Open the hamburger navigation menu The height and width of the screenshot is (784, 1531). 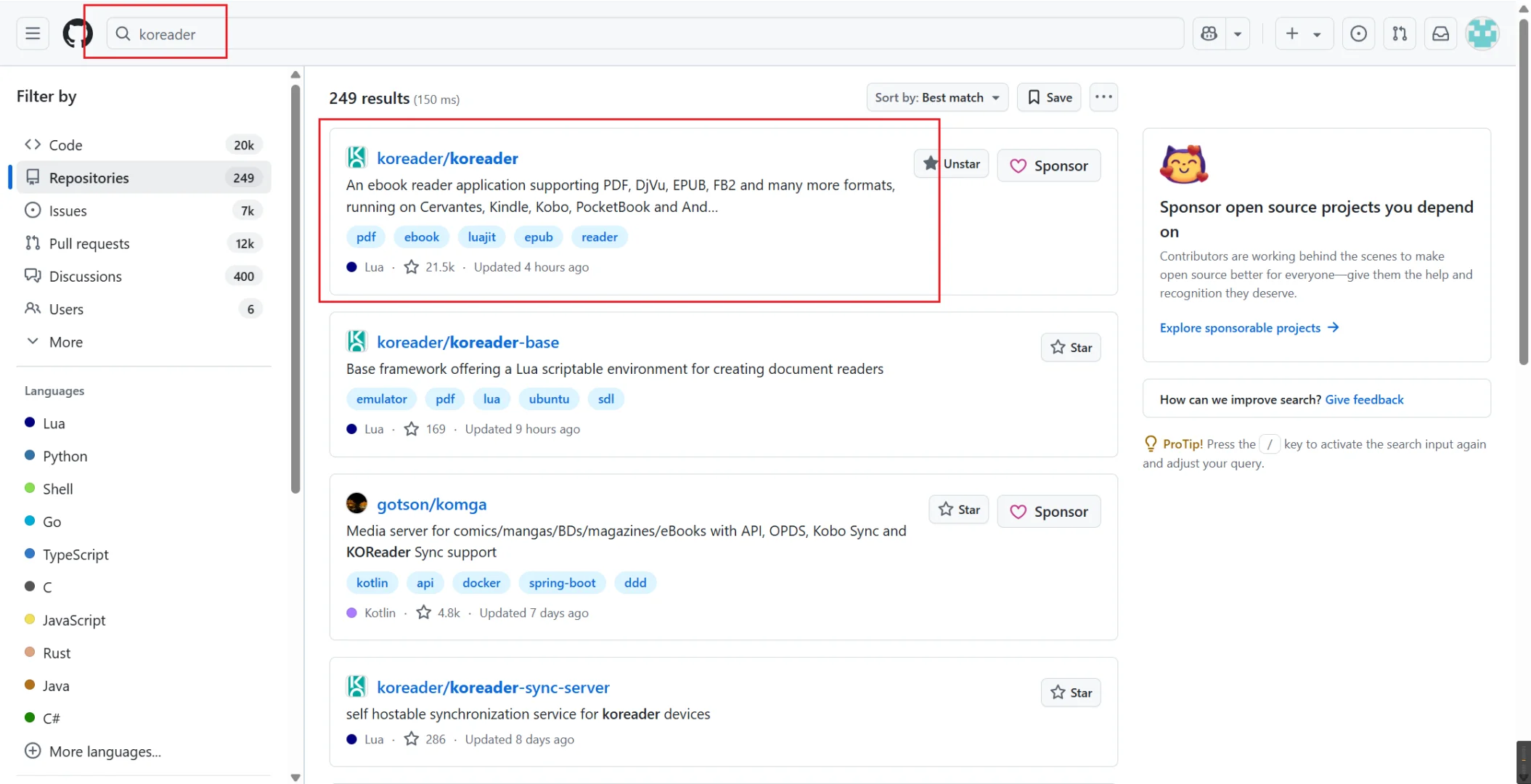click(33, 33)
